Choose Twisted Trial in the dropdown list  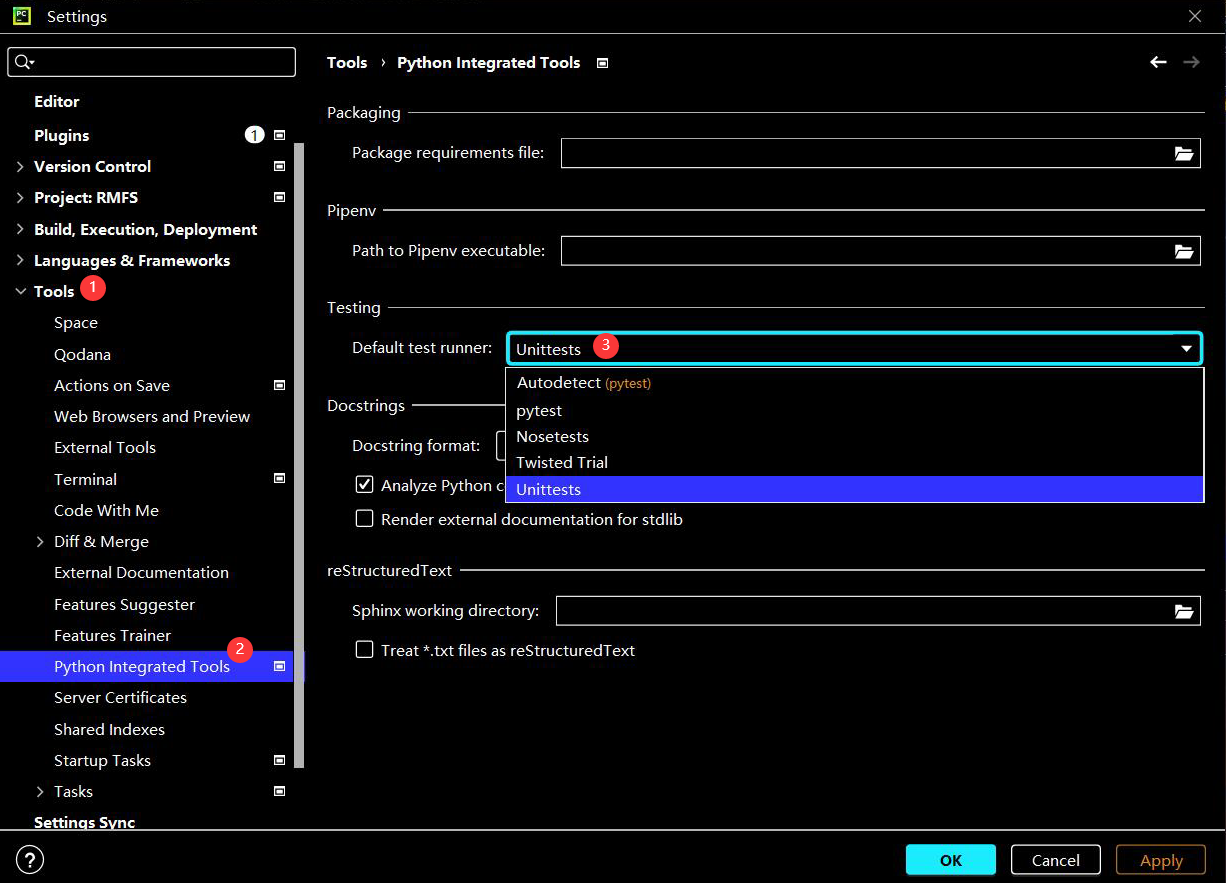[x=562, y=463]
